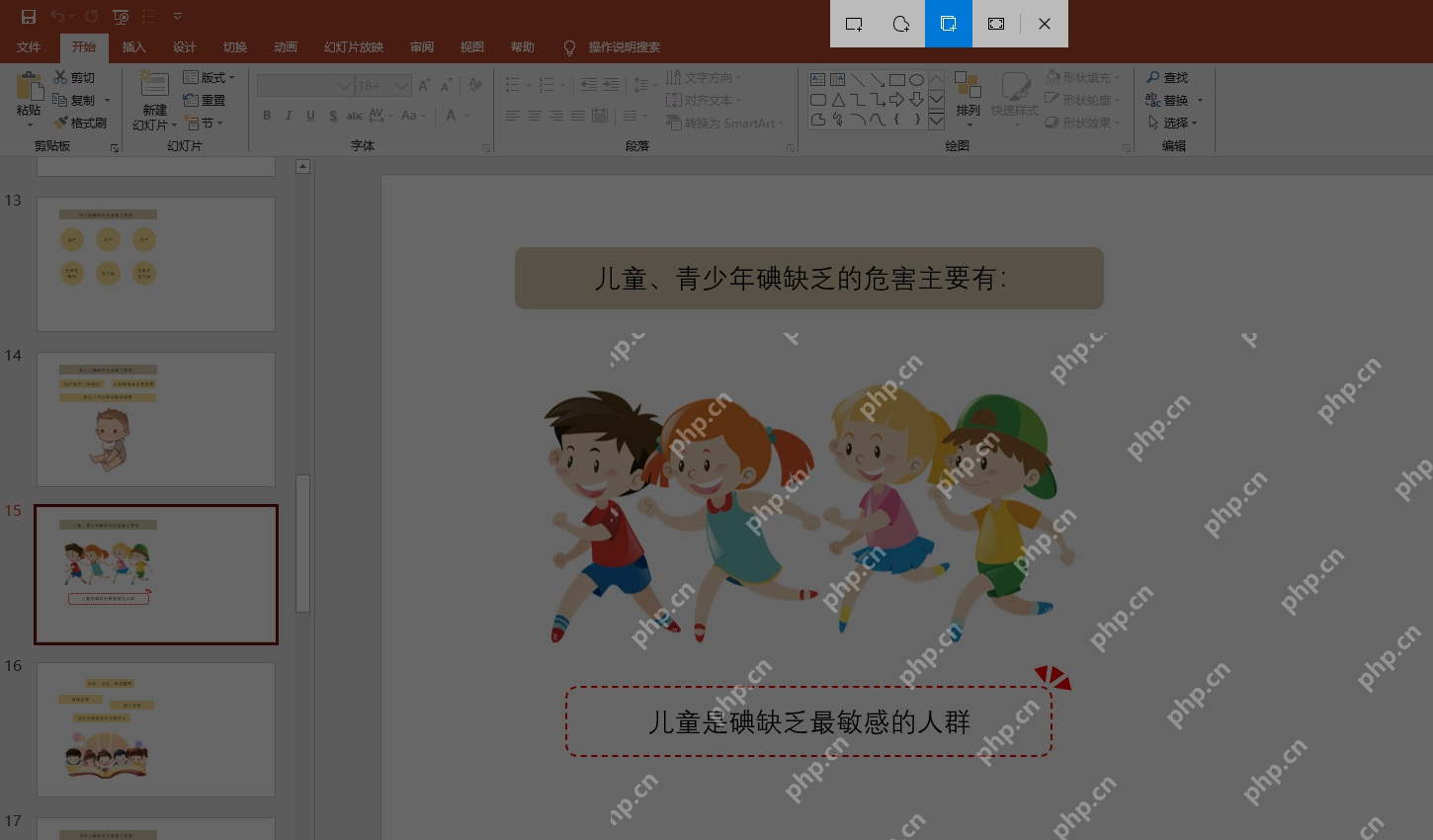Screen dimensions: 1433x840
Task: Expand the Layout (版式) dropdown
Action: [x=210, y=77]
